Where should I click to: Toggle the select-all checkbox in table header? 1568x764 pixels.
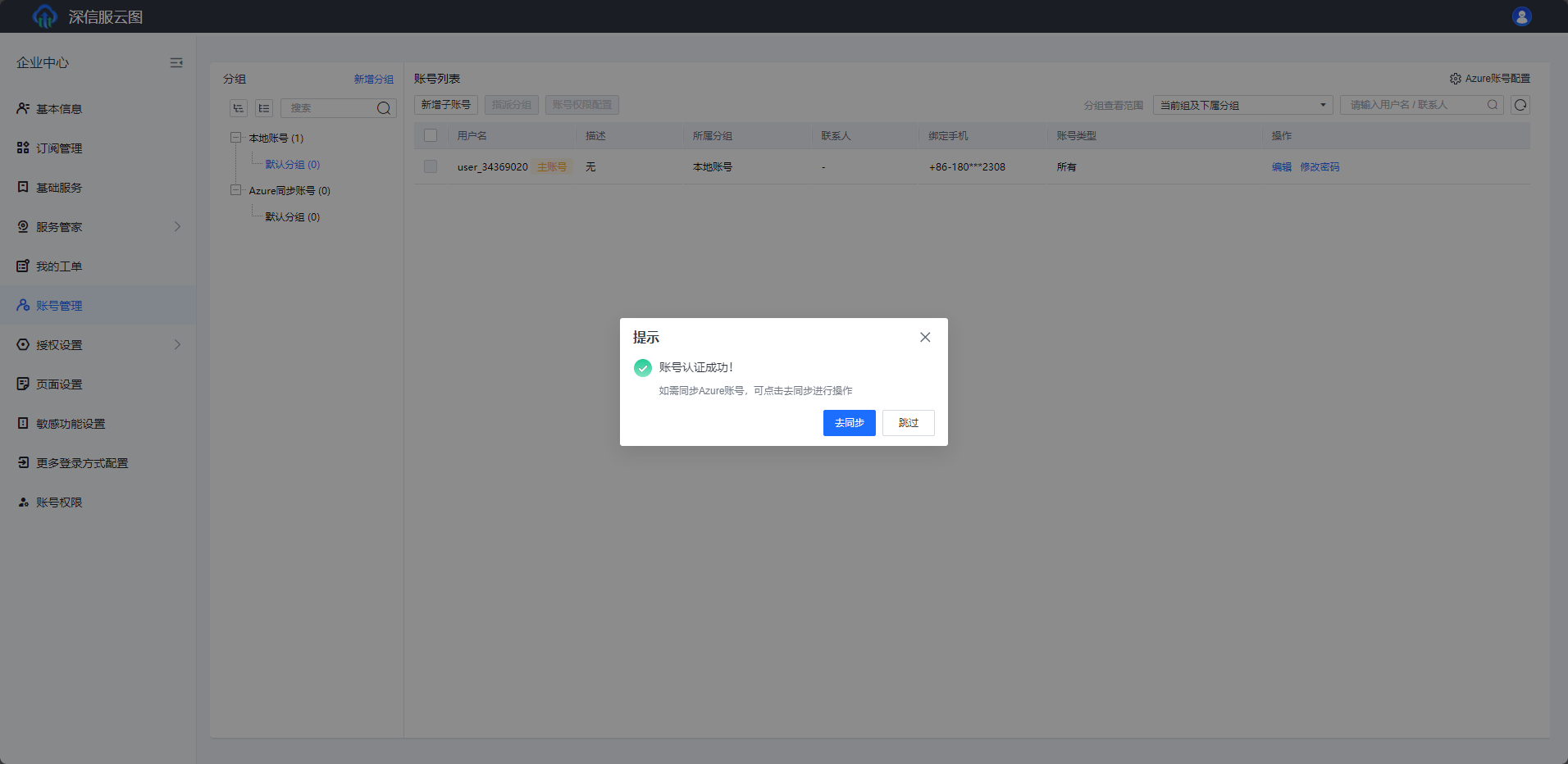point(431,135)
